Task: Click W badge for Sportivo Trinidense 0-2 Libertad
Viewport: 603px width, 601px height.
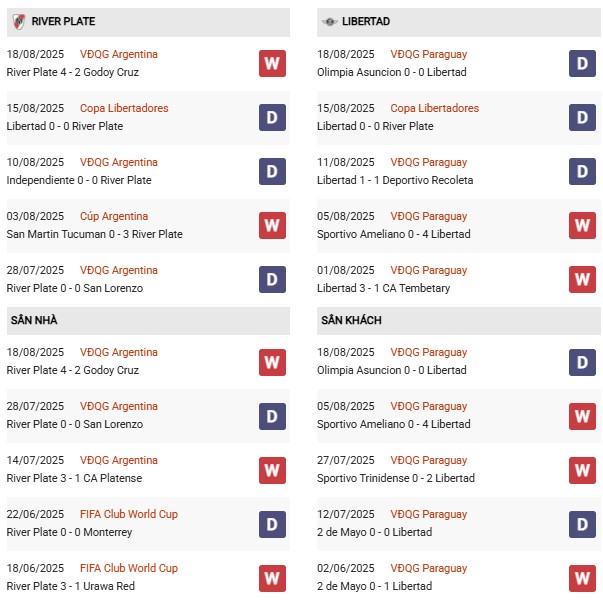Action: pos(583,470)
